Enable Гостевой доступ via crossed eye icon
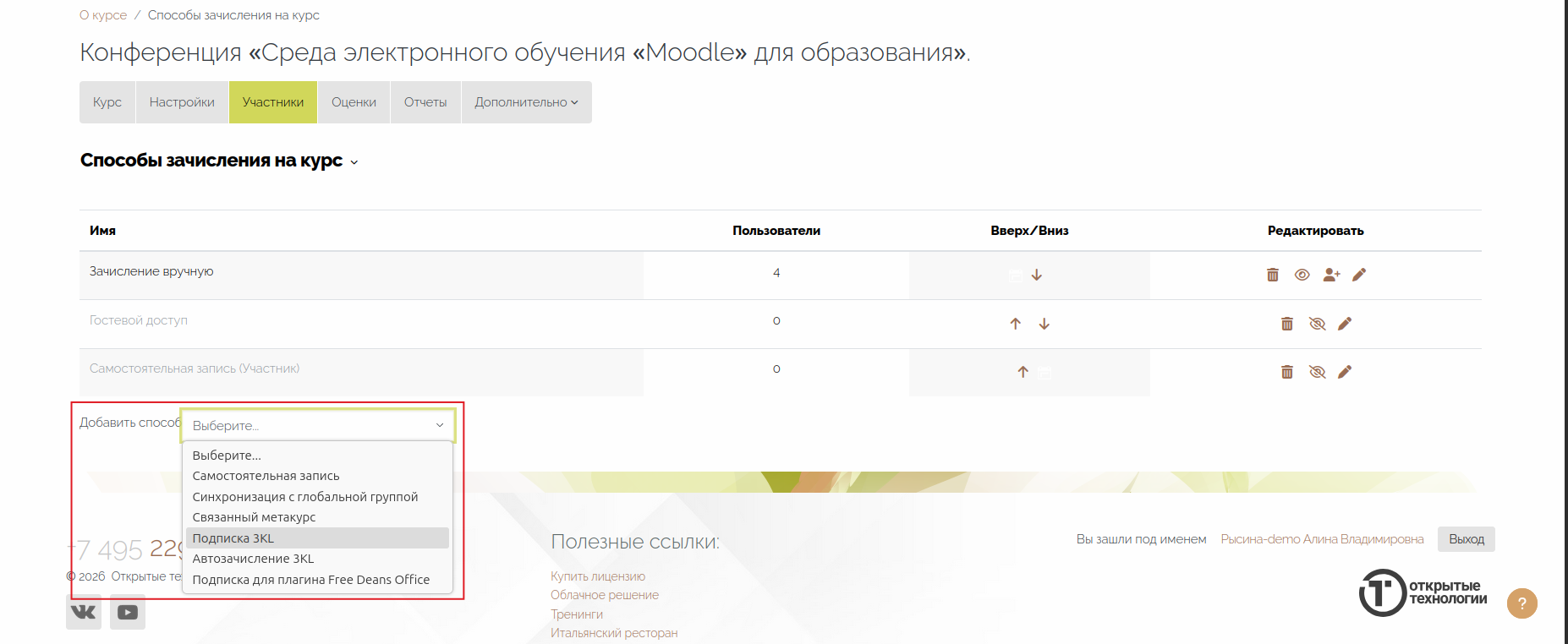Screen dimensions: 1568x644 coord(1317,324)
